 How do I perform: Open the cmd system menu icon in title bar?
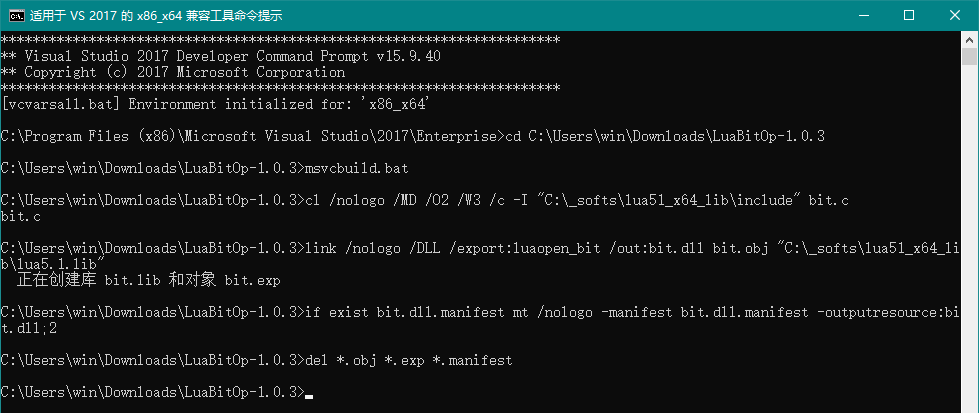coord(14,15)
